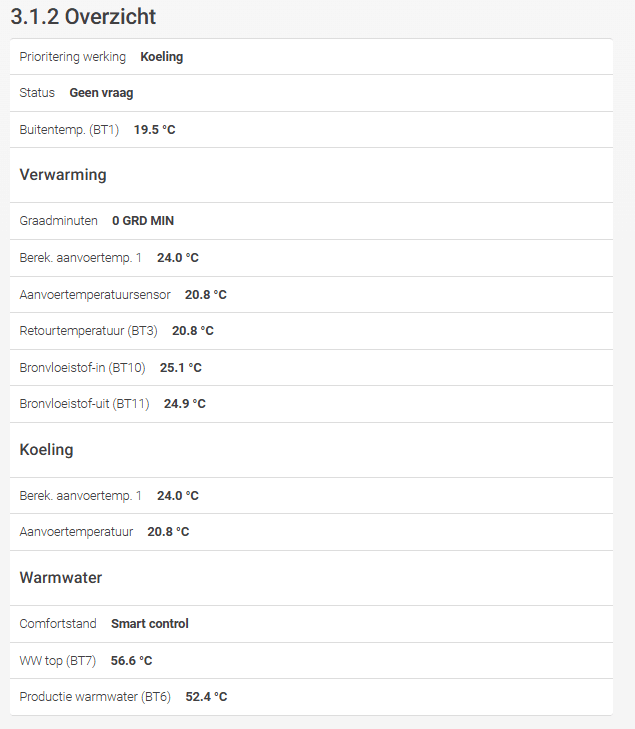Click the Smart control value
The height and width of the screenshot is (729, 635).
(150, 624)
